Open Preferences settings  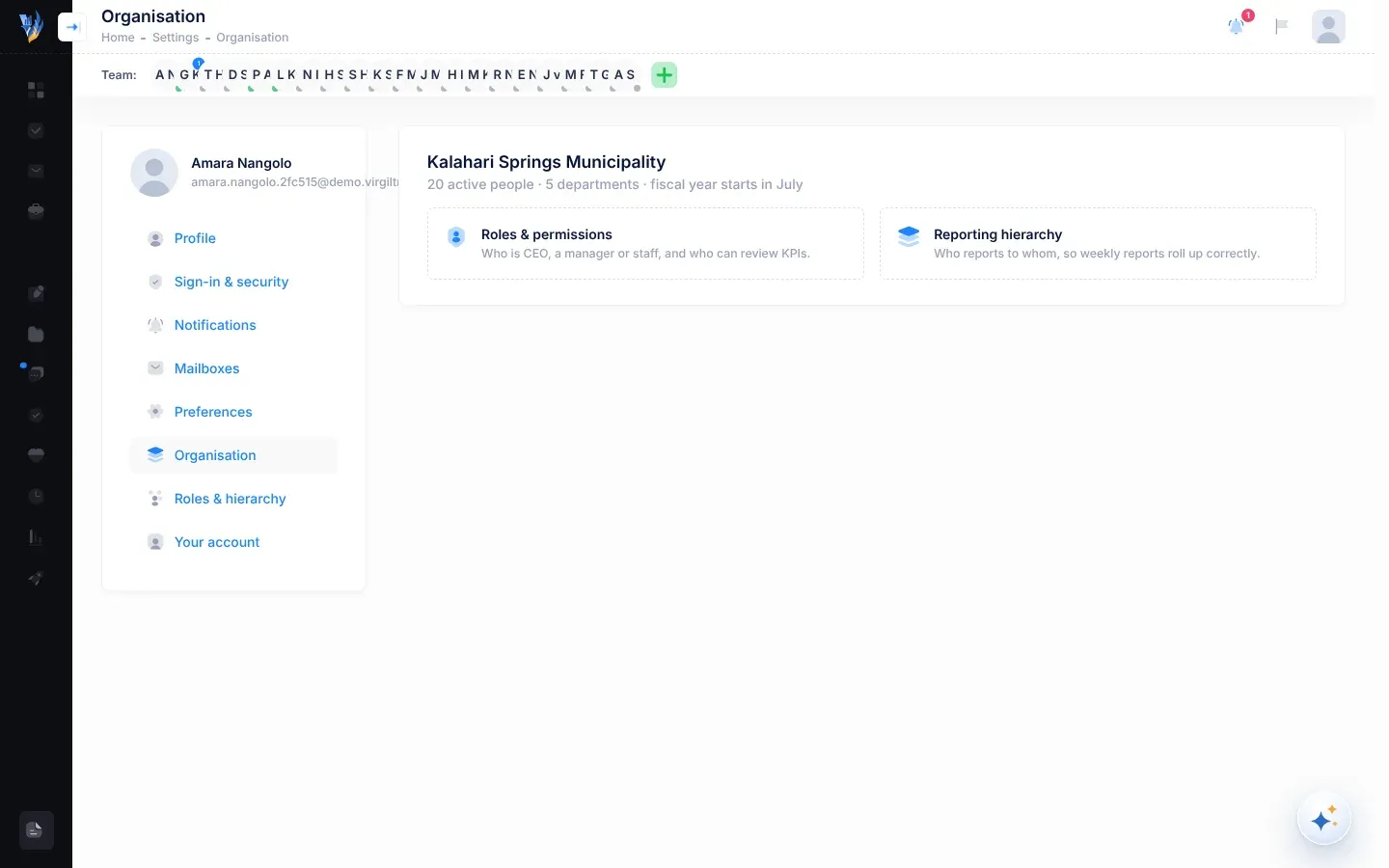(233, 412)
